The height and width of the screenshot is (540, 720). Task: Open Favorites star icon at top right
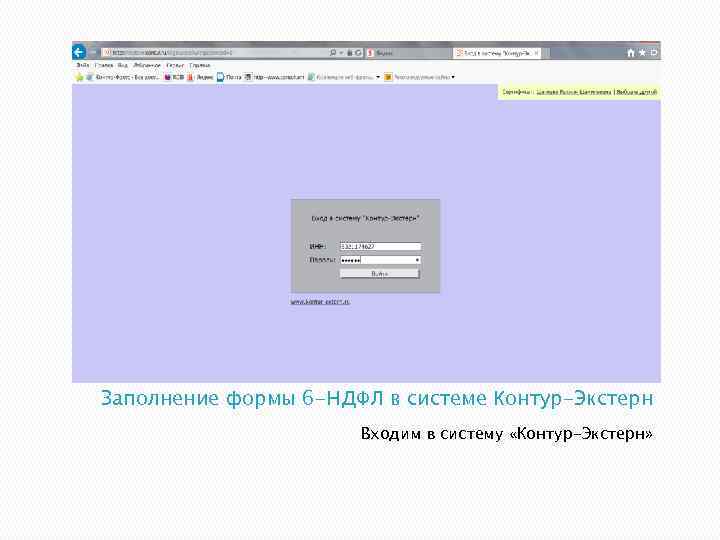click(642, 53)
